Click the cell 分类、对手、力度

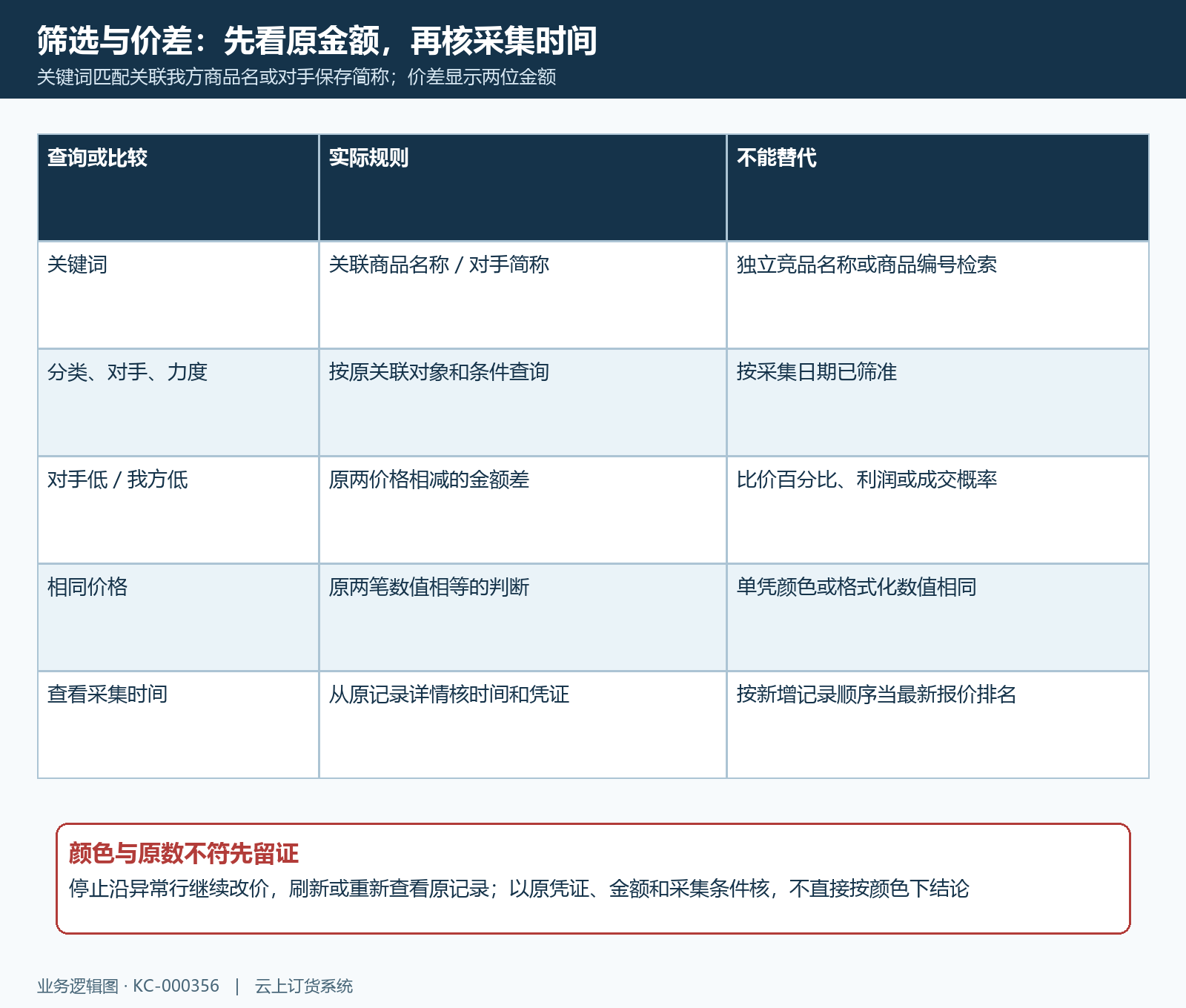(x=178, y=402)
